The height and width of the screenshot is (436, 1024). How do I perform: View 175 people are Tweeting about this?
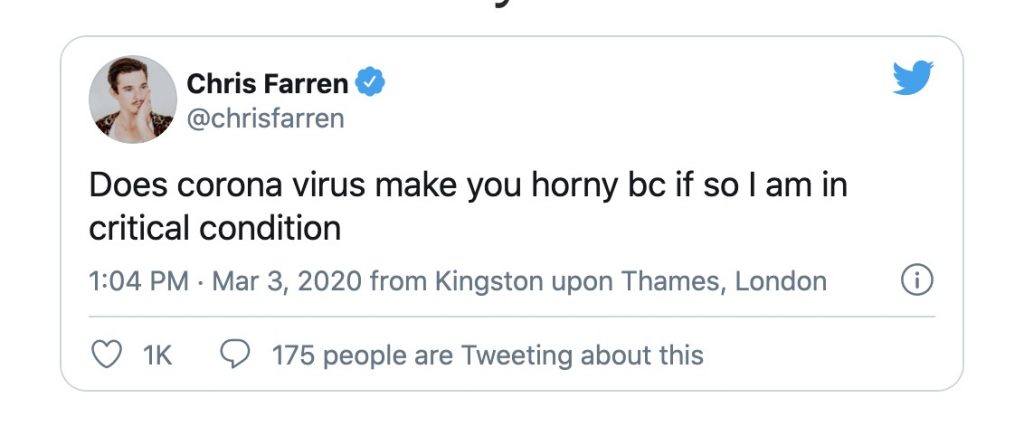[x=487, y=355]
